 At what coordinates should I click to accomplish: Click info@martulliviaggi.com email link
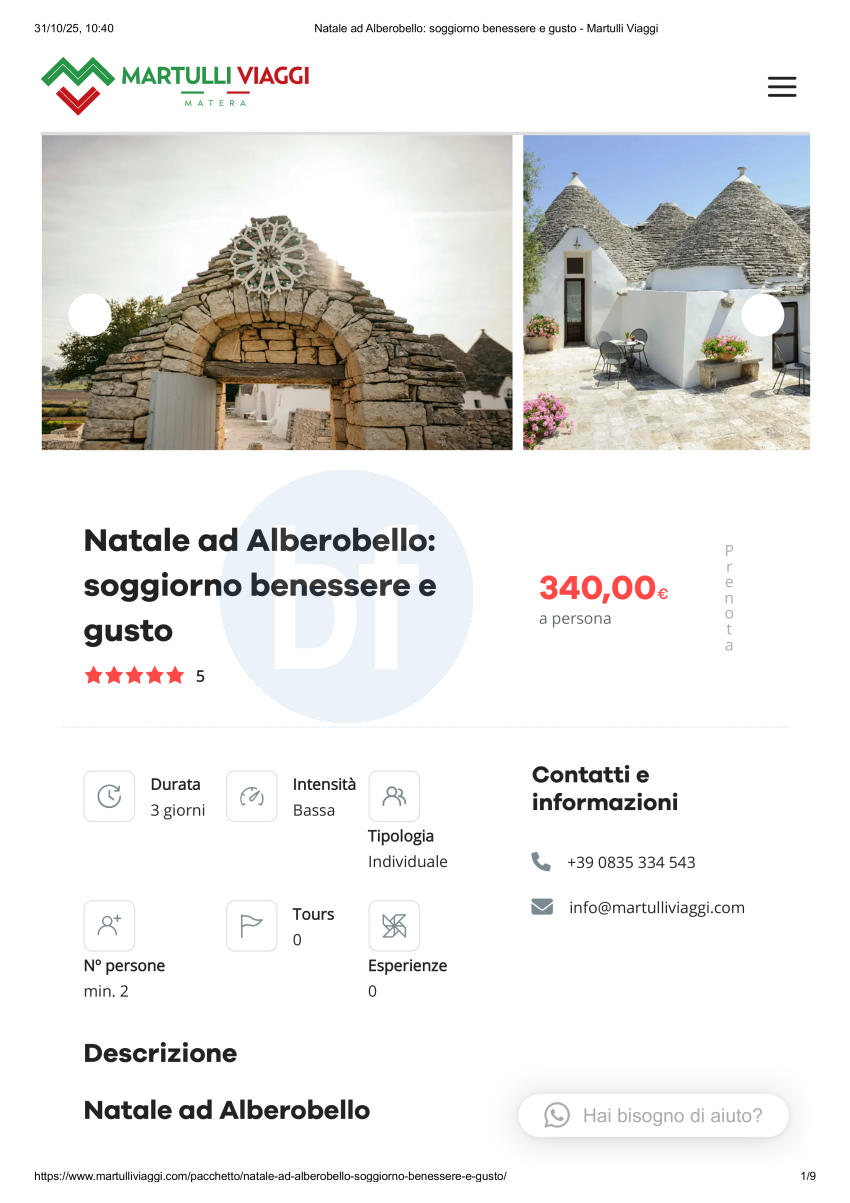coord(657,908)
